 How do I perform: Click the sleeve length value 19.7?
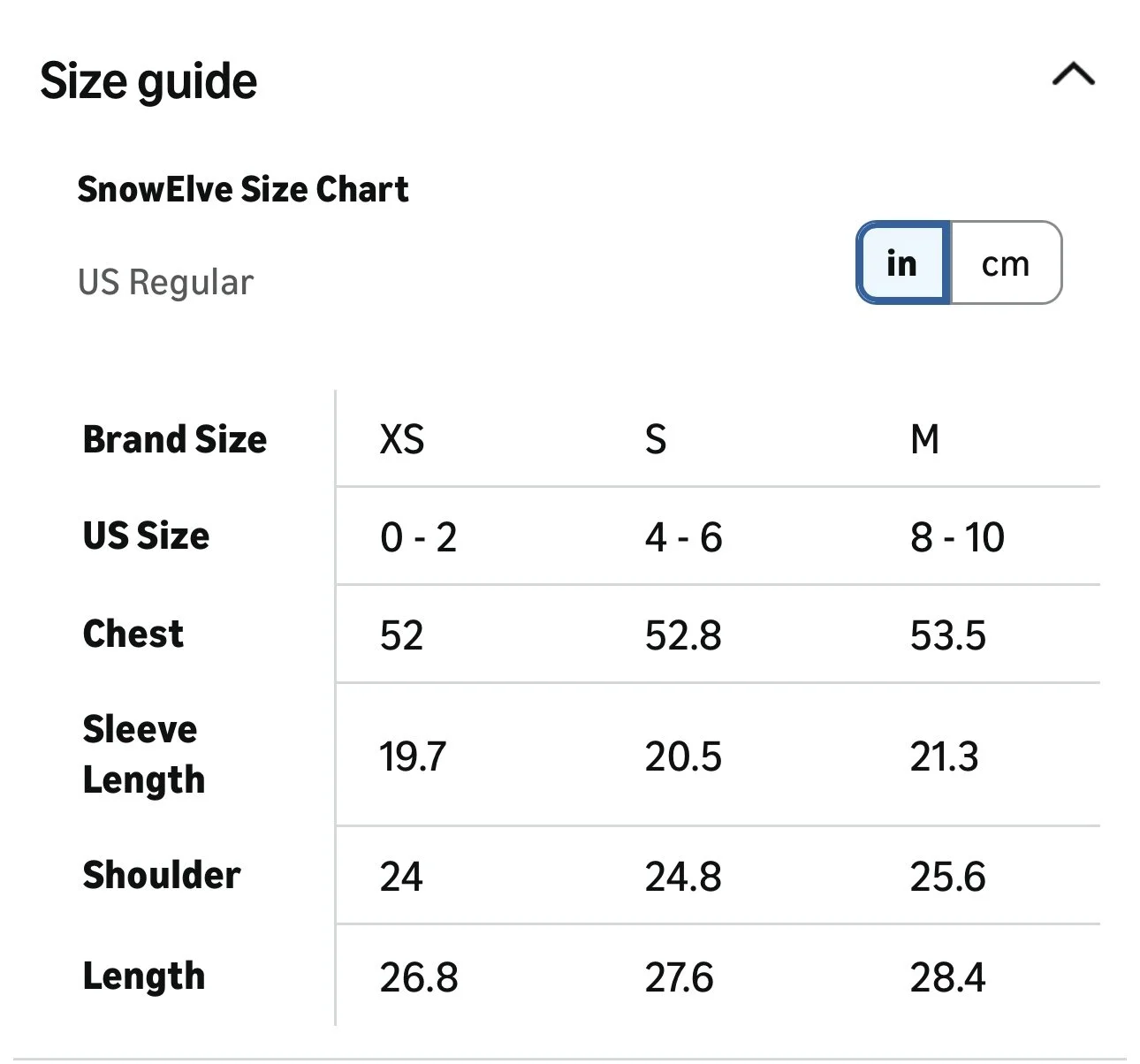coord(413,756)
